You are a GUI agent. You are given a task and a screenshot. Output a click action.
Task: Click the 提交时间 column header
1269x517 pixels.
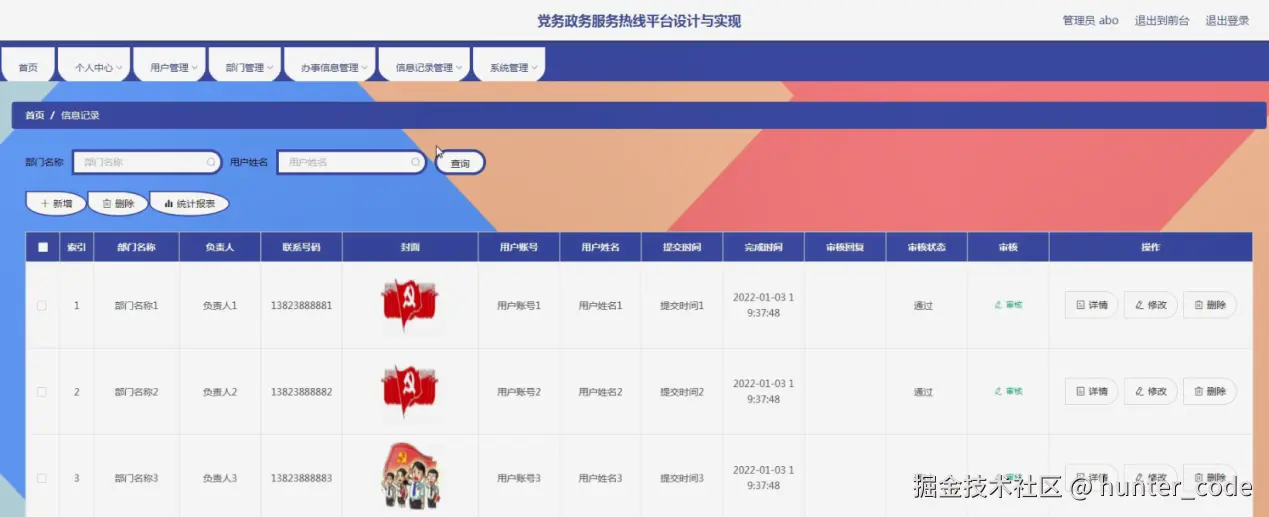(x=682, y=247)
